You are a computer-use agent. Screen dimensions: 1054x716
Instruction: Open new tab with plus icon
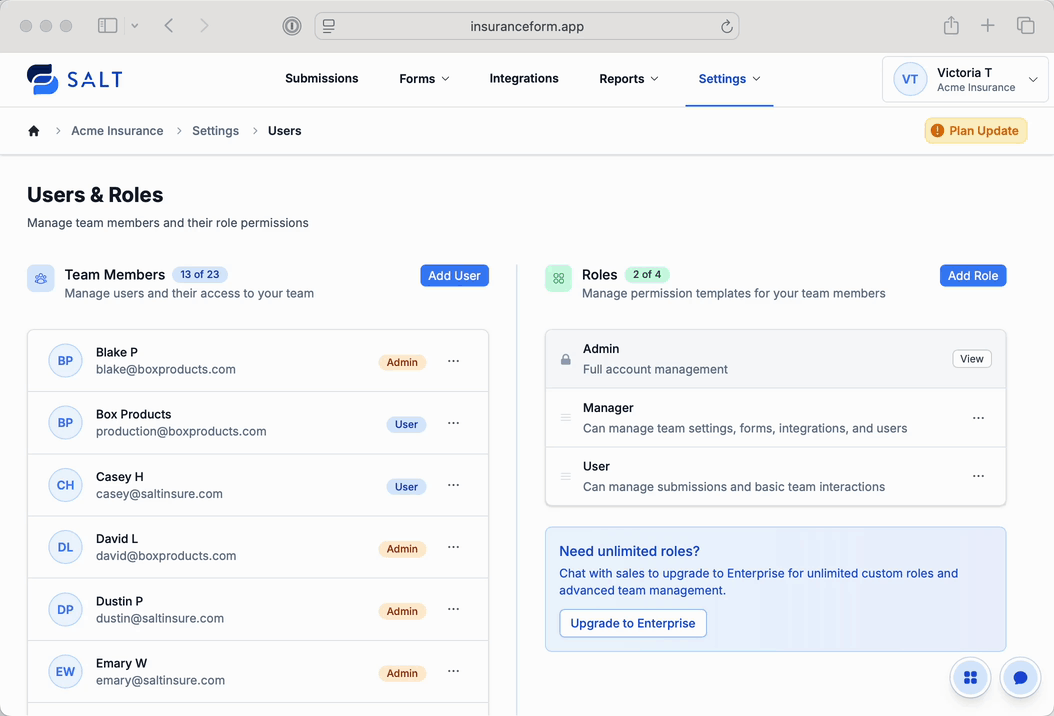[988, 26]
